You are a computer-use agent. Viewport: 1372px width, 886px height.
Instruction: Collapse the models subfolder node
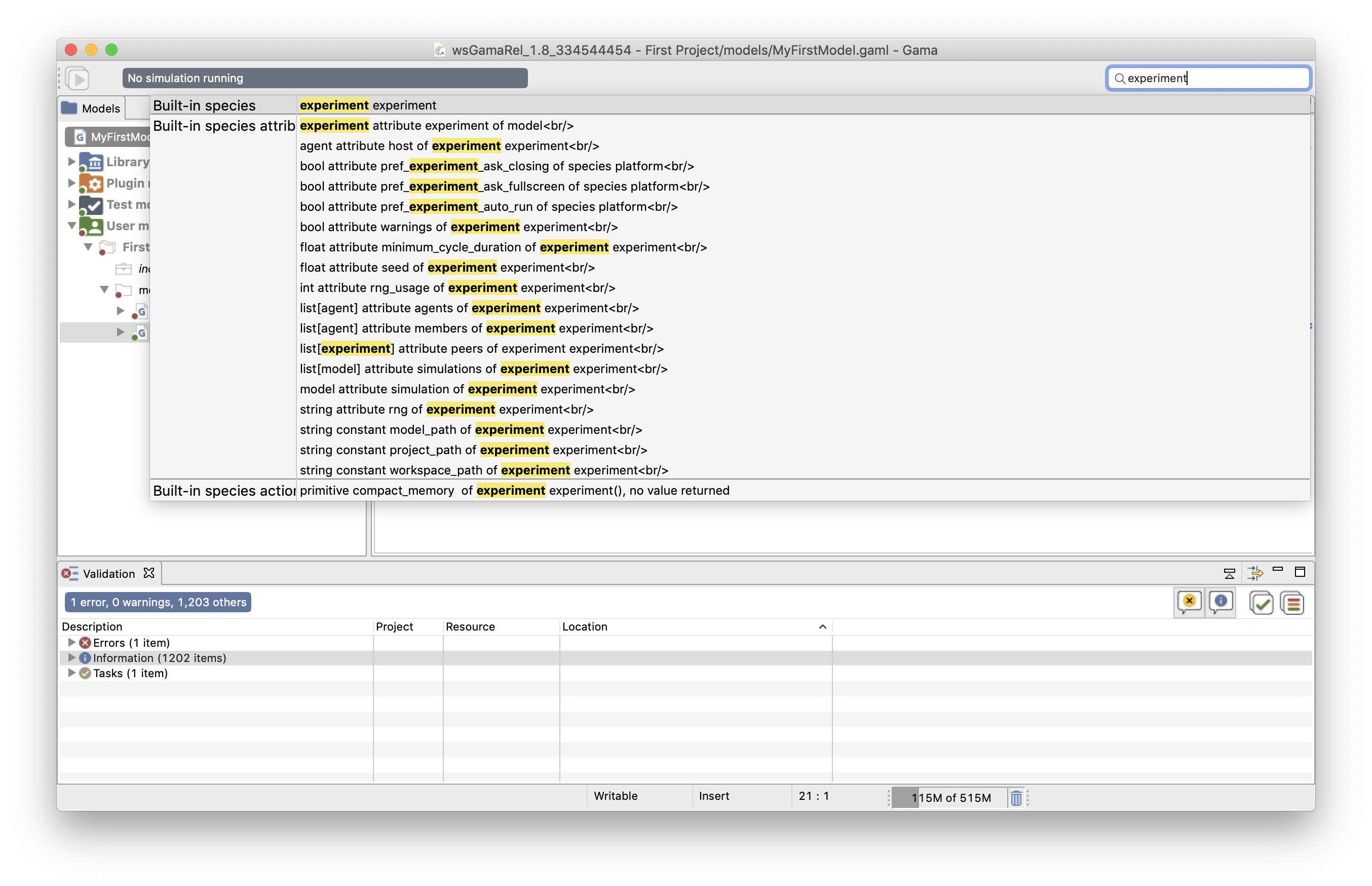coord(104,289)
